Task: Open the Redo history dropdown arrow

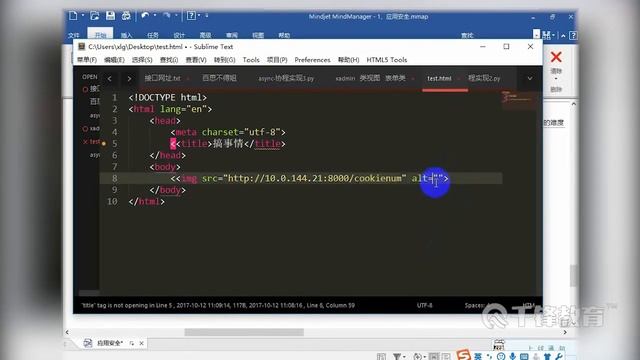Action: coord(176,16)
